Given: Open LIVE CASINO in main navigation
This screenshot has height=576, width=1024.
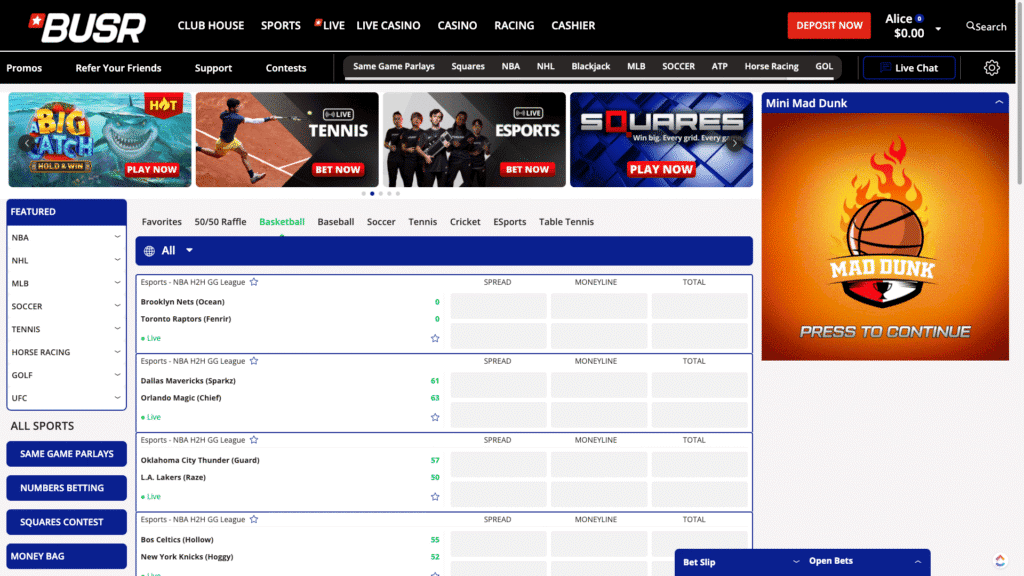Looking at the screenshot, I should point(389,25).
